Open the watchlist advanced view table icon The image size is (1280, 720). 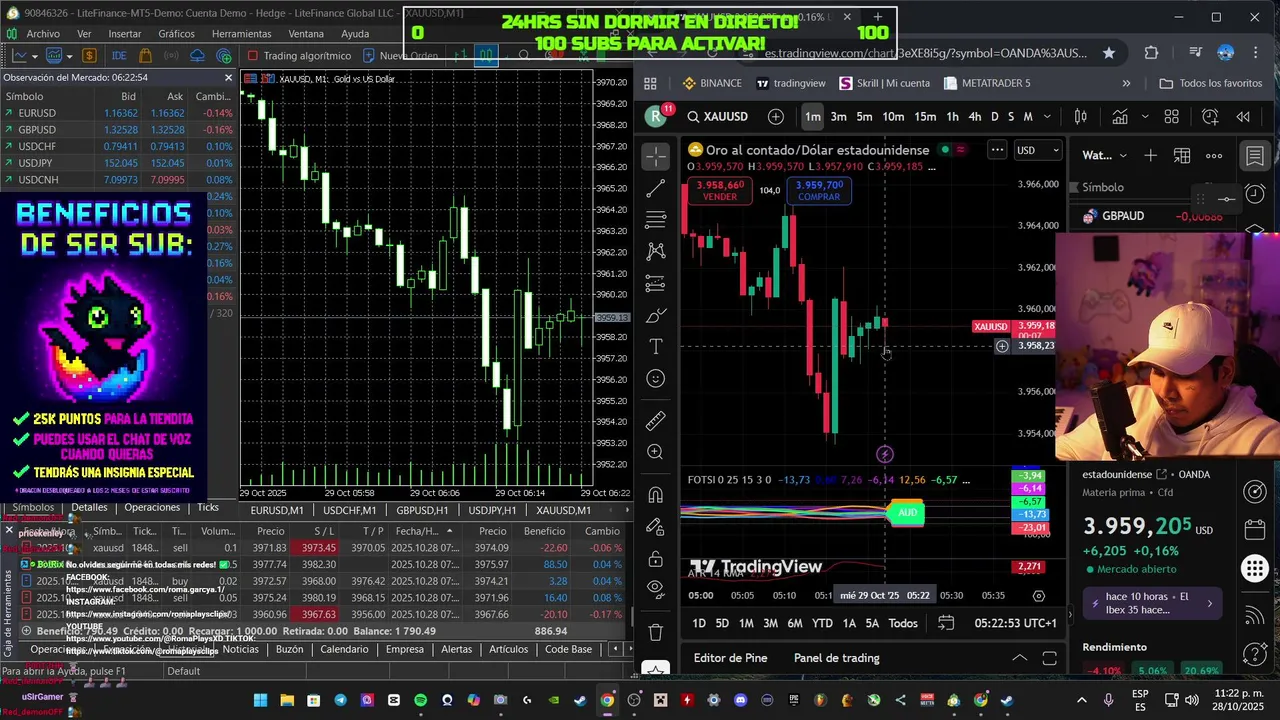[1182, 155]
